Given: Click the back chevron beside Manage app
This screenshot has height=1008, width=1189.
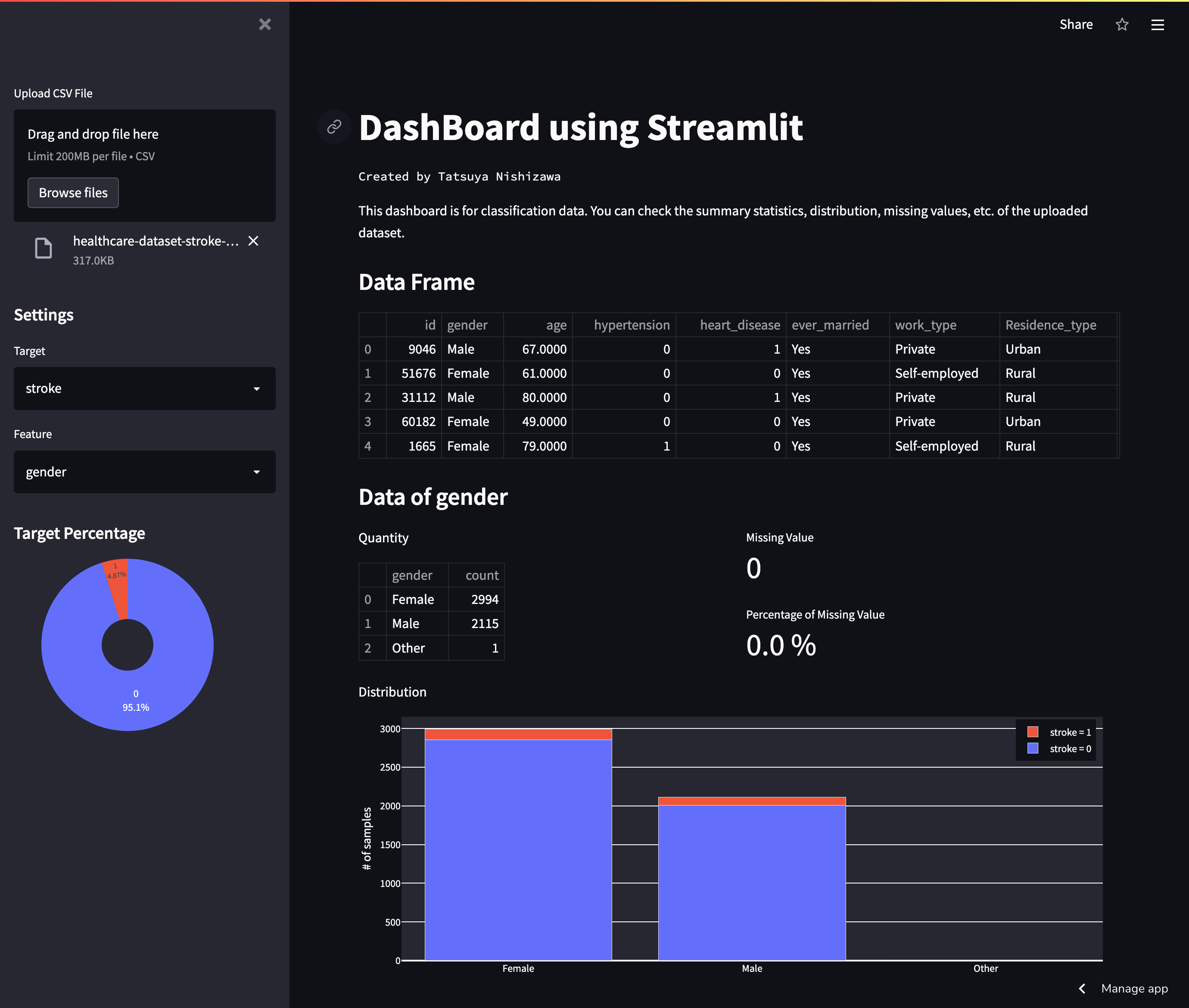Looking at the screenshot, I should pyautogui.click(x=1082, y=989).
